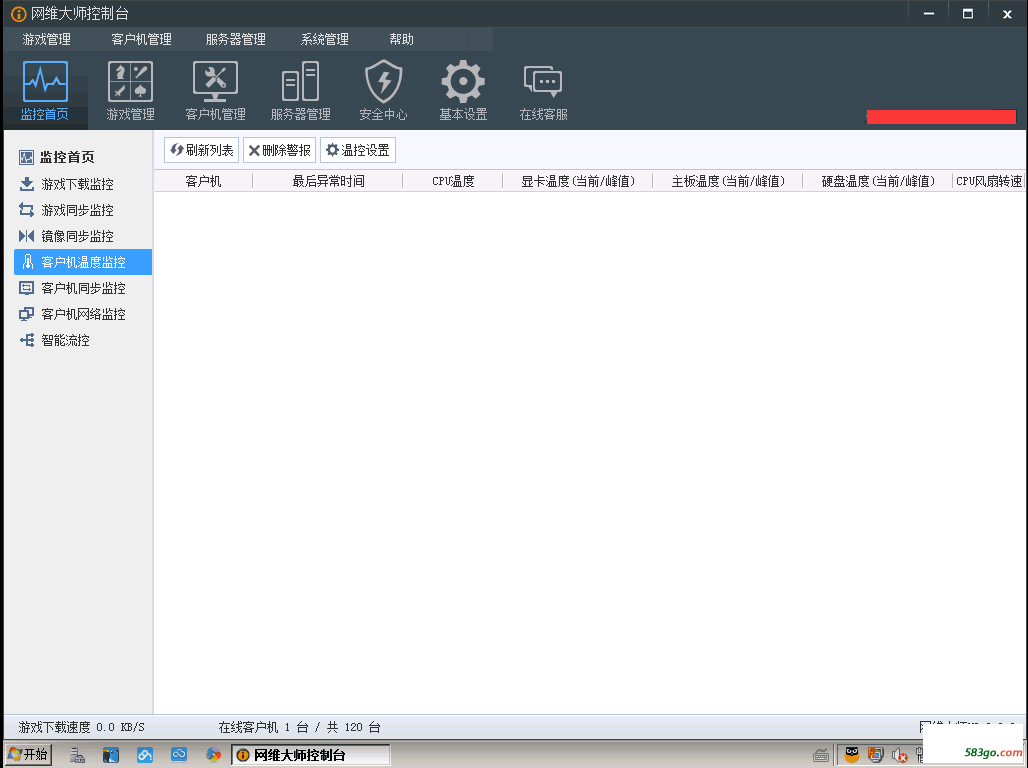1028x768 pixels.
Task: Open the 监控首页 toolbar icon
Action: (x=45, y=91)
